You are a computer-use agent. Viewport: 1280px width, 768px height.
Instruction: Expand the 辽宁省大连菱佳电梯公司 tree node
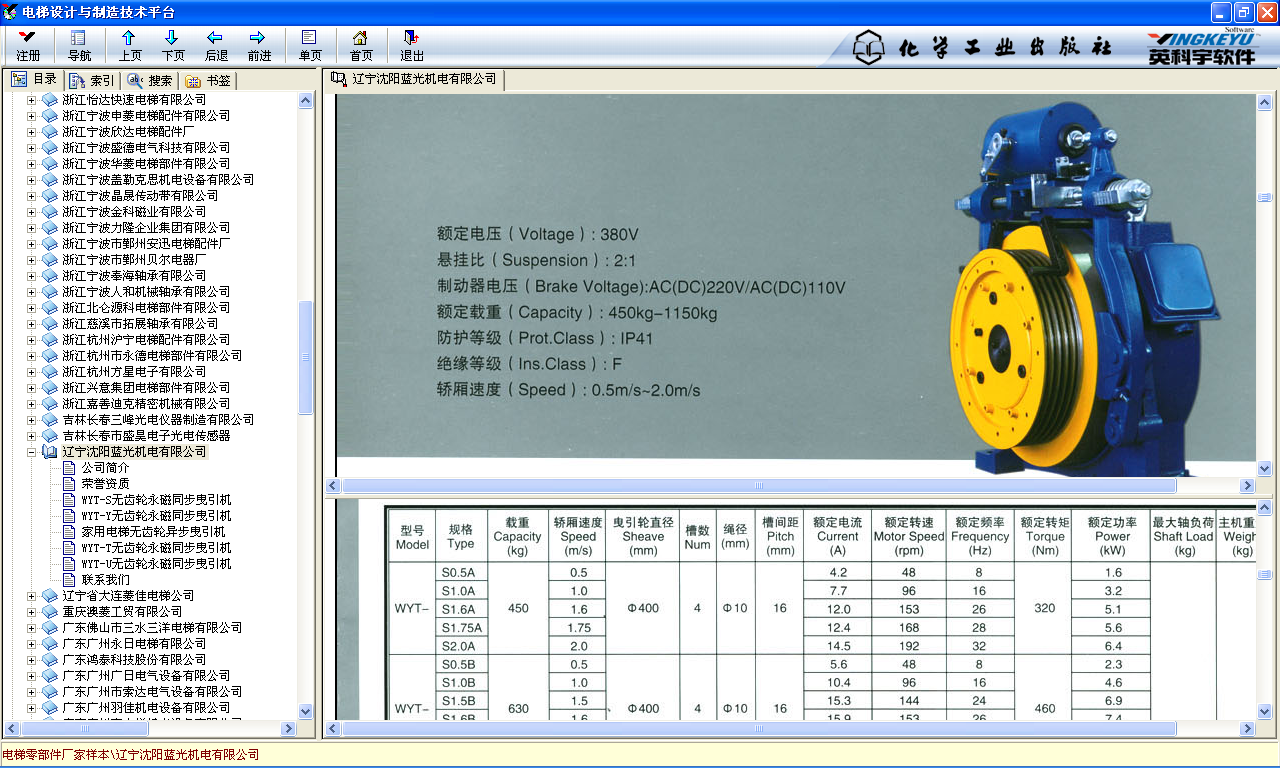(31, 596)
